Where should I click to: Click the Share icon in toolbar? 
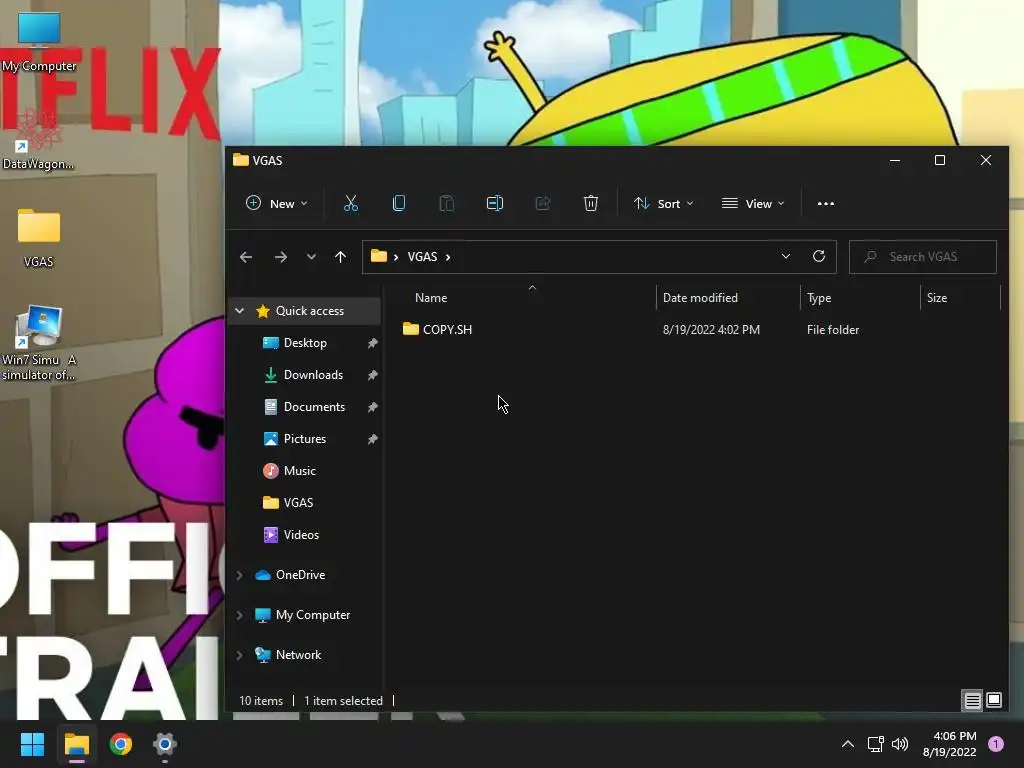coord(543,204)
